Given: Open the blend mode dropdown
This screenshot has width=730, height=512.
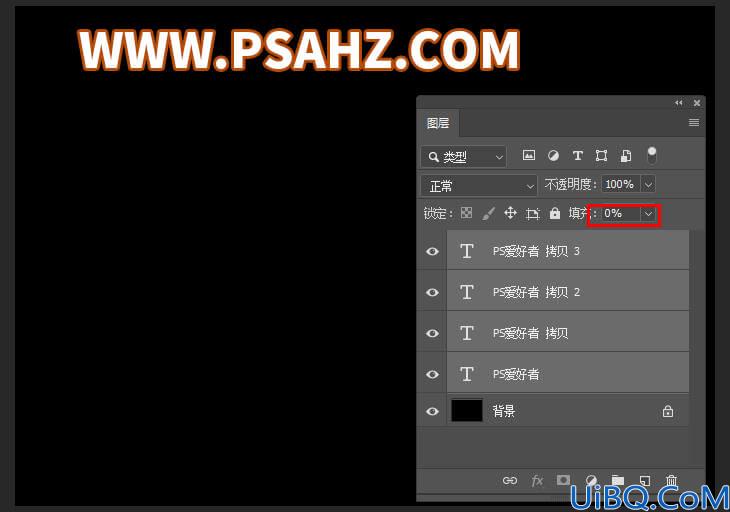Looking at the screenshot, I should click(x=479, y=186).
